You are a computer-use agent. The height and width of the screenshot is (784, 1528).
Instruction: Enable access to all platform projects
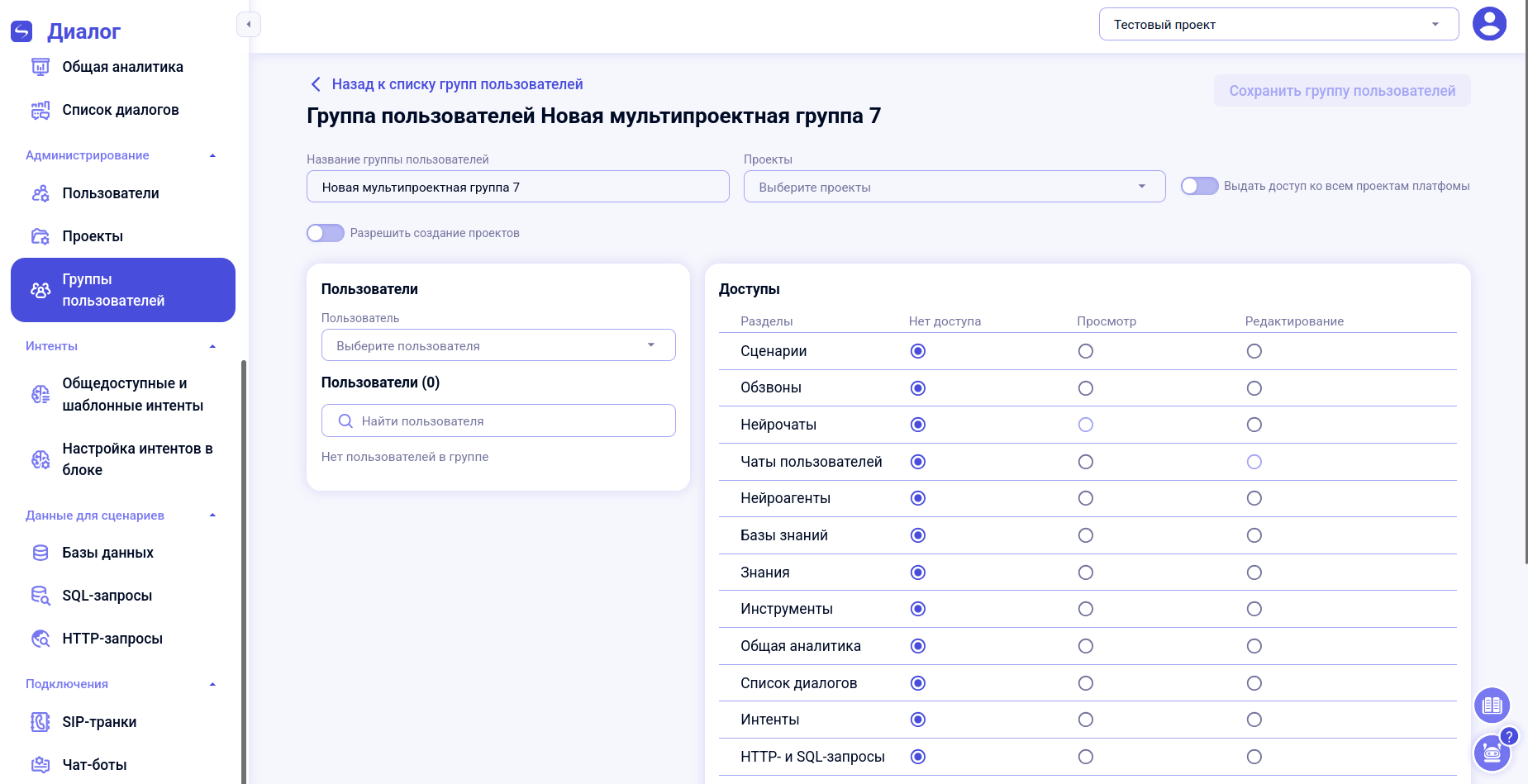[1199, 186]
